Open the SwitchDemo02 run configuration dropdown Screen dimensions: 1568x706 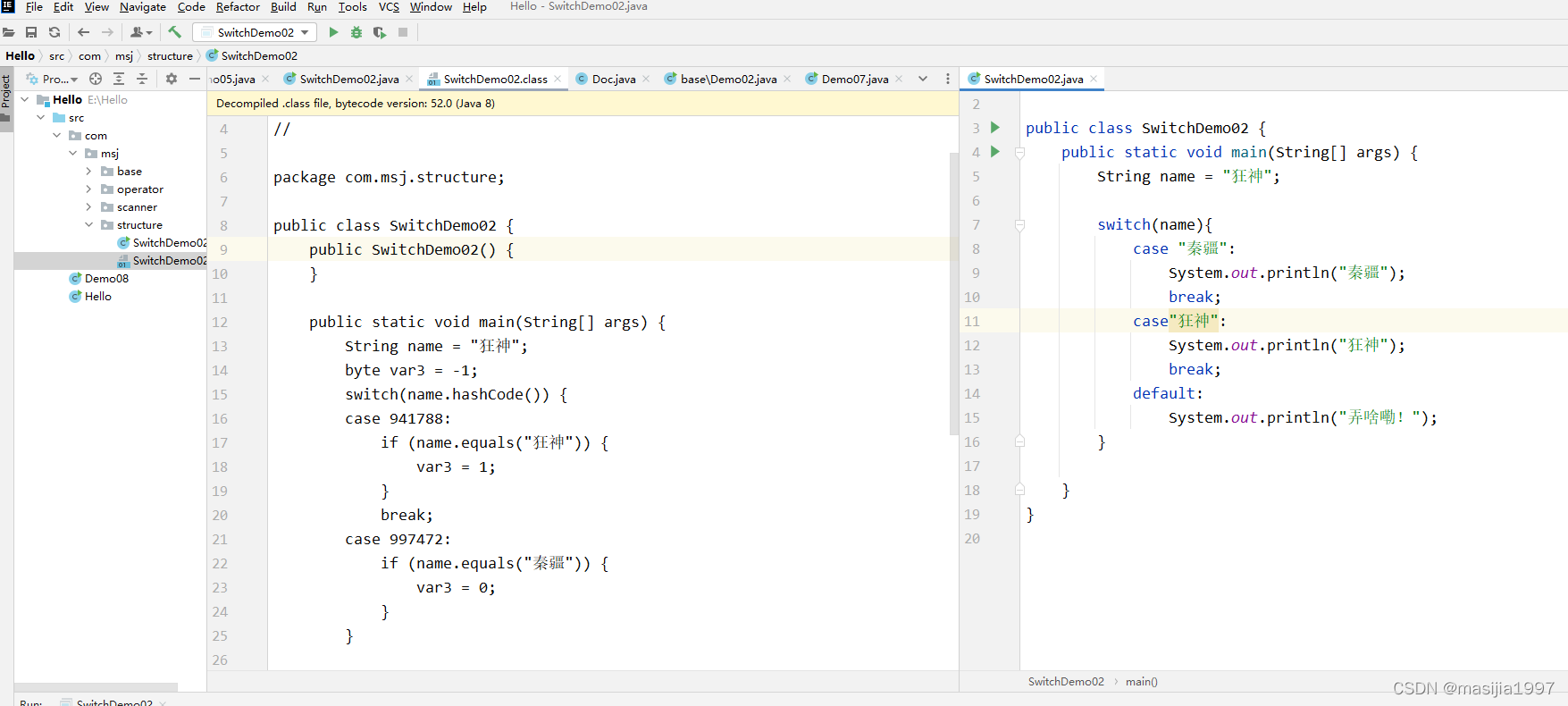coord(255,32)
